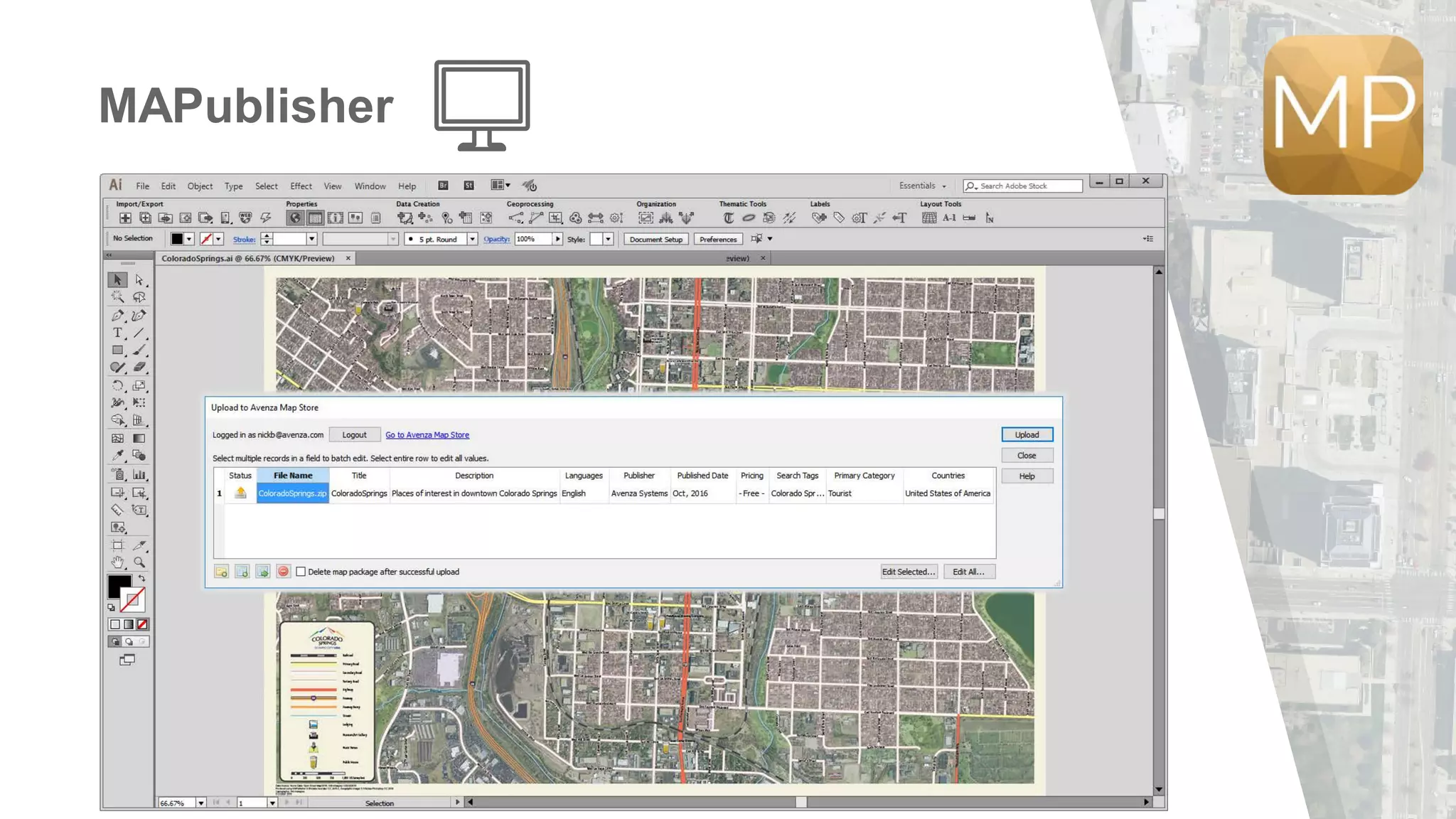Click the black fill swatch in control bar
The width and height of the screenshot is (1456, 819).
(x=177, y=240)
